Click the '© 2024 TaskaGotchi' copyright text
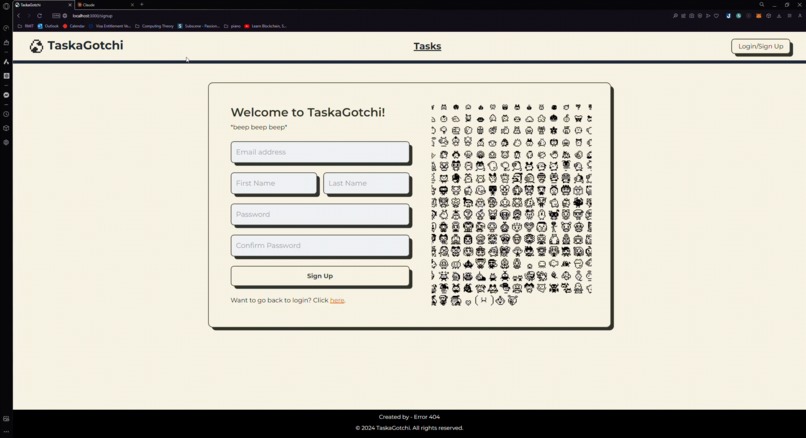 (x=409, y=428)
